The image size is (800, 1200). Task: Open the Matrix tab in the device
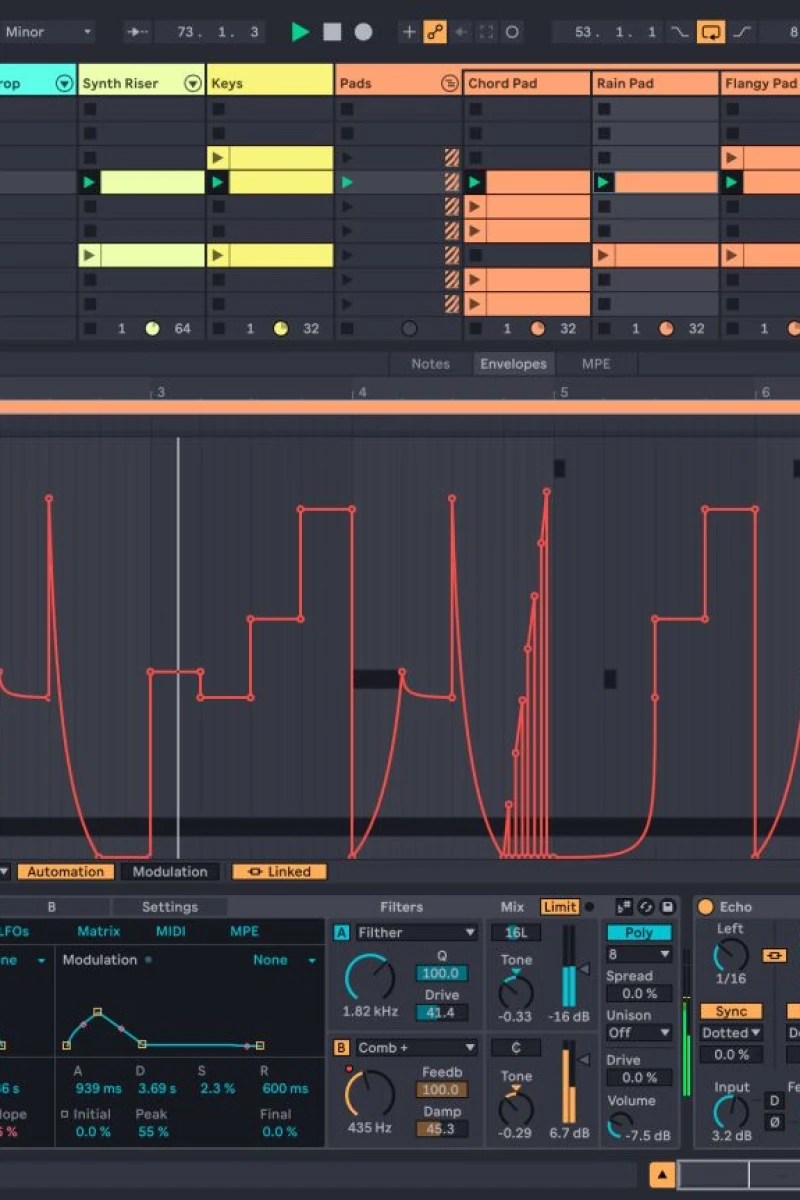99,931
